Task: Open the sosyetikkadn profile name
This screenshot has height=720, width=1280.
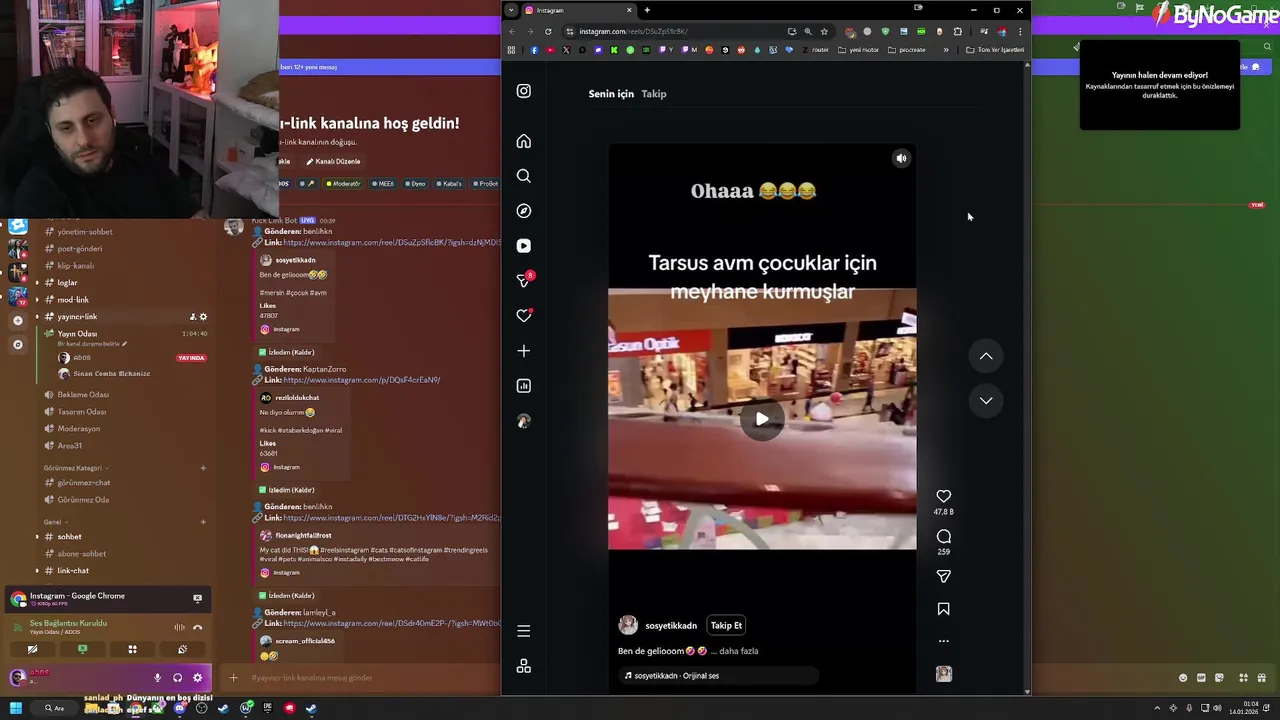Action: tap(671, 626)
